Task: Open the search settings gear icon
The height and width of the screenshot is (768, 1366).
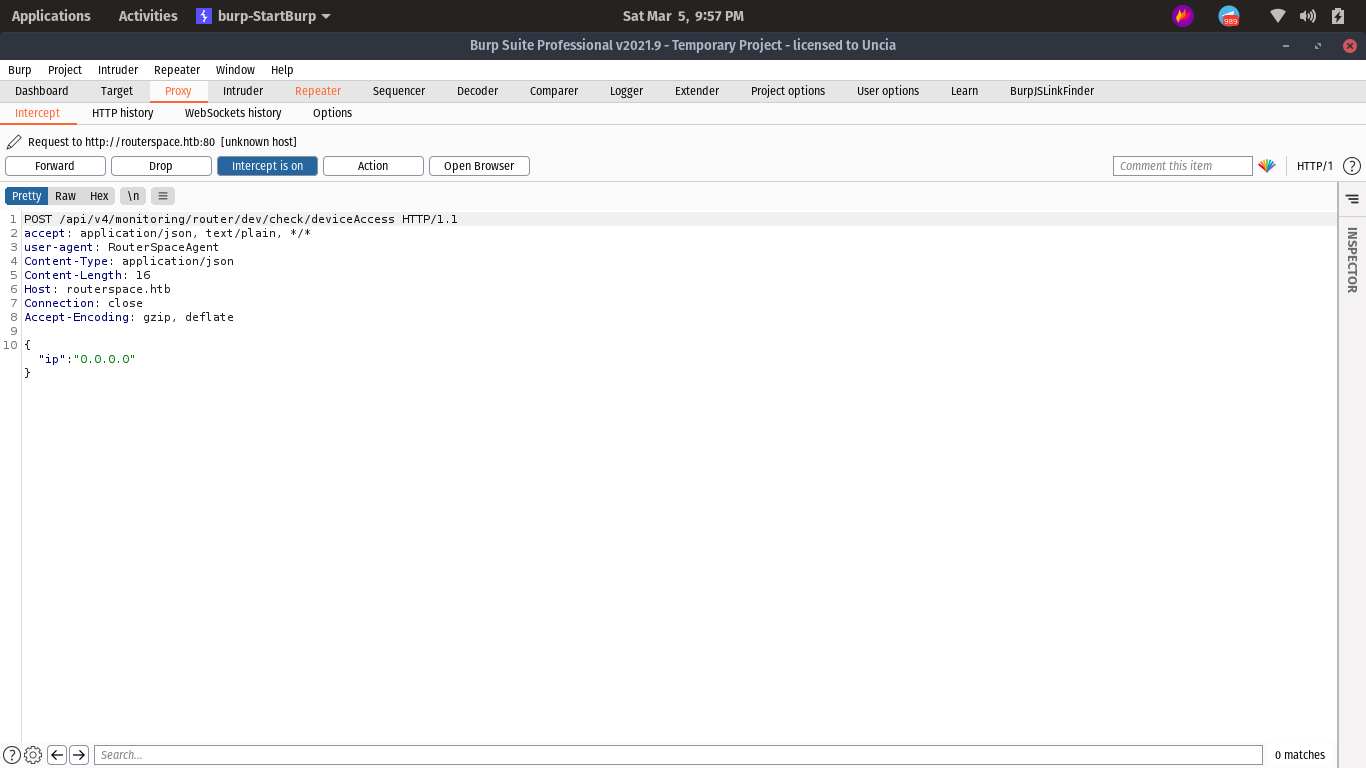Action: (x=33, y=755)
